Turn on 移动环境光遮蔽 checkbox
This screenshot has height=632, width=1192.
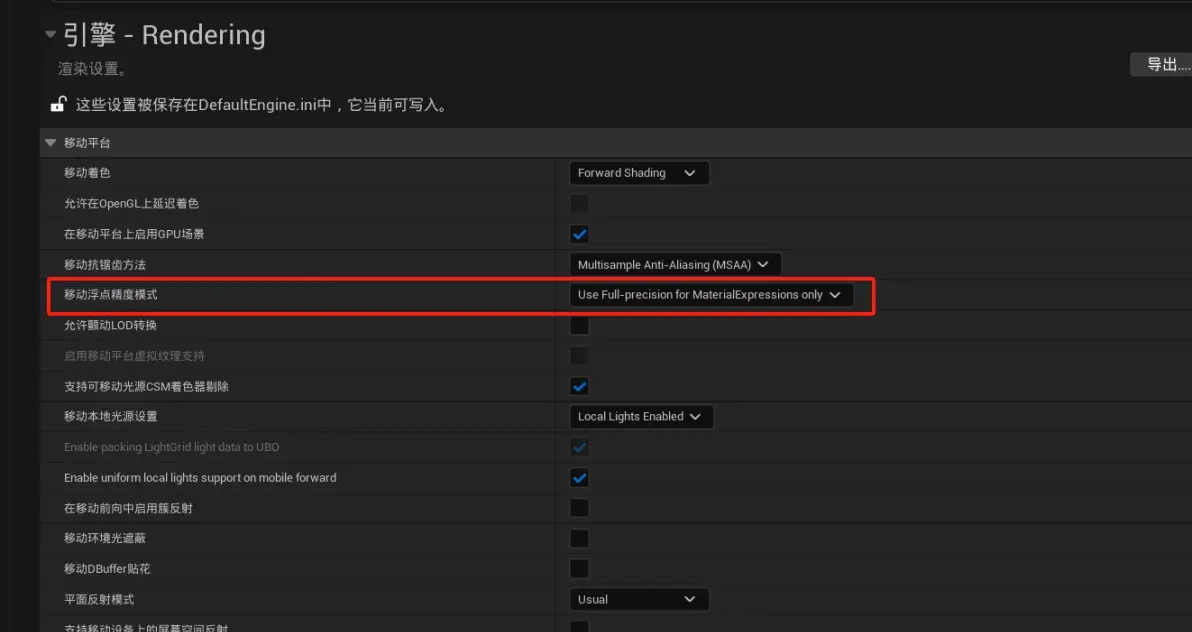pos(579,539)
